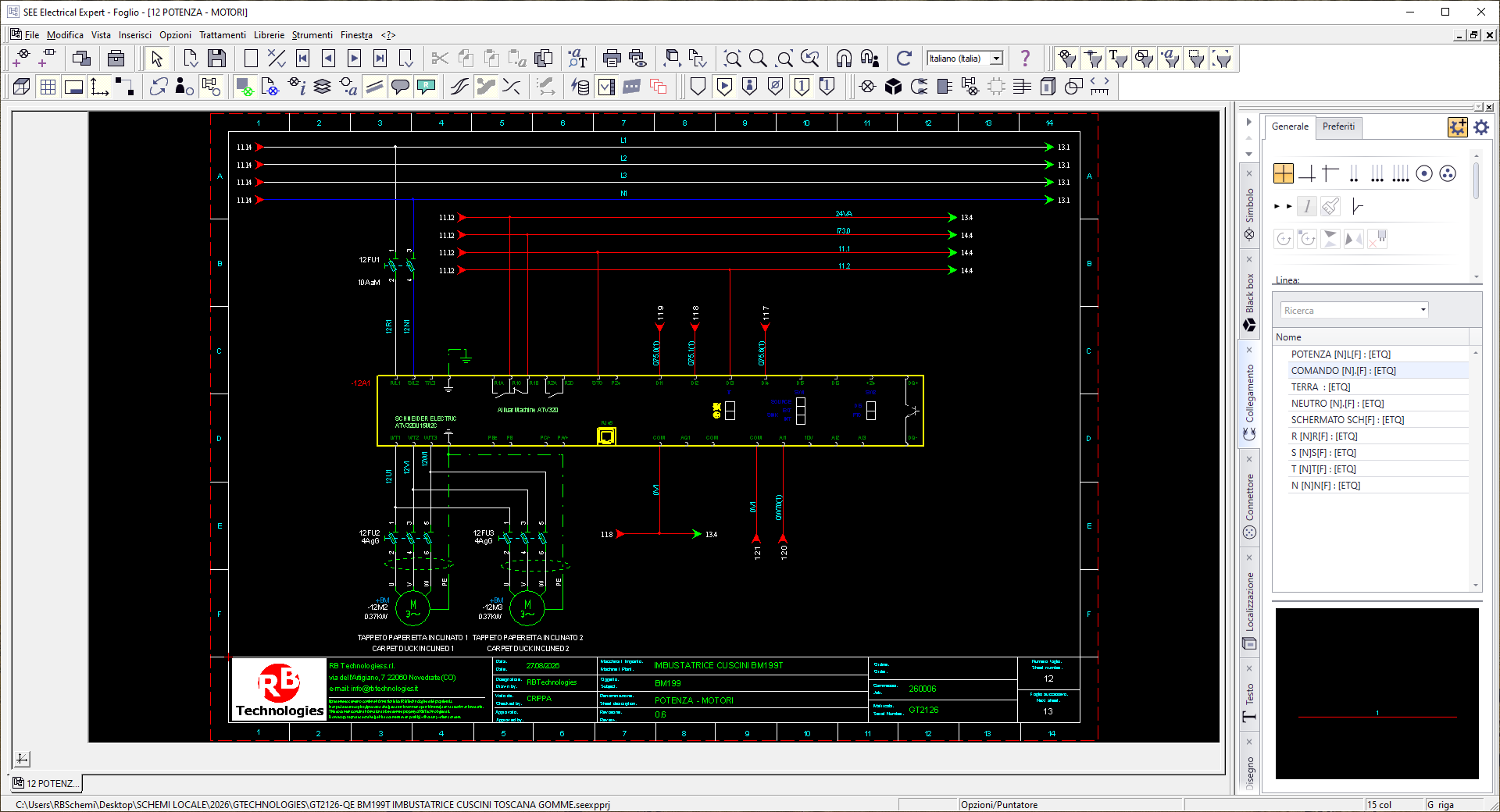Toggle the number 1 shield marker button
Viewport: 1500px width, 812px height.
pos(802,87)
